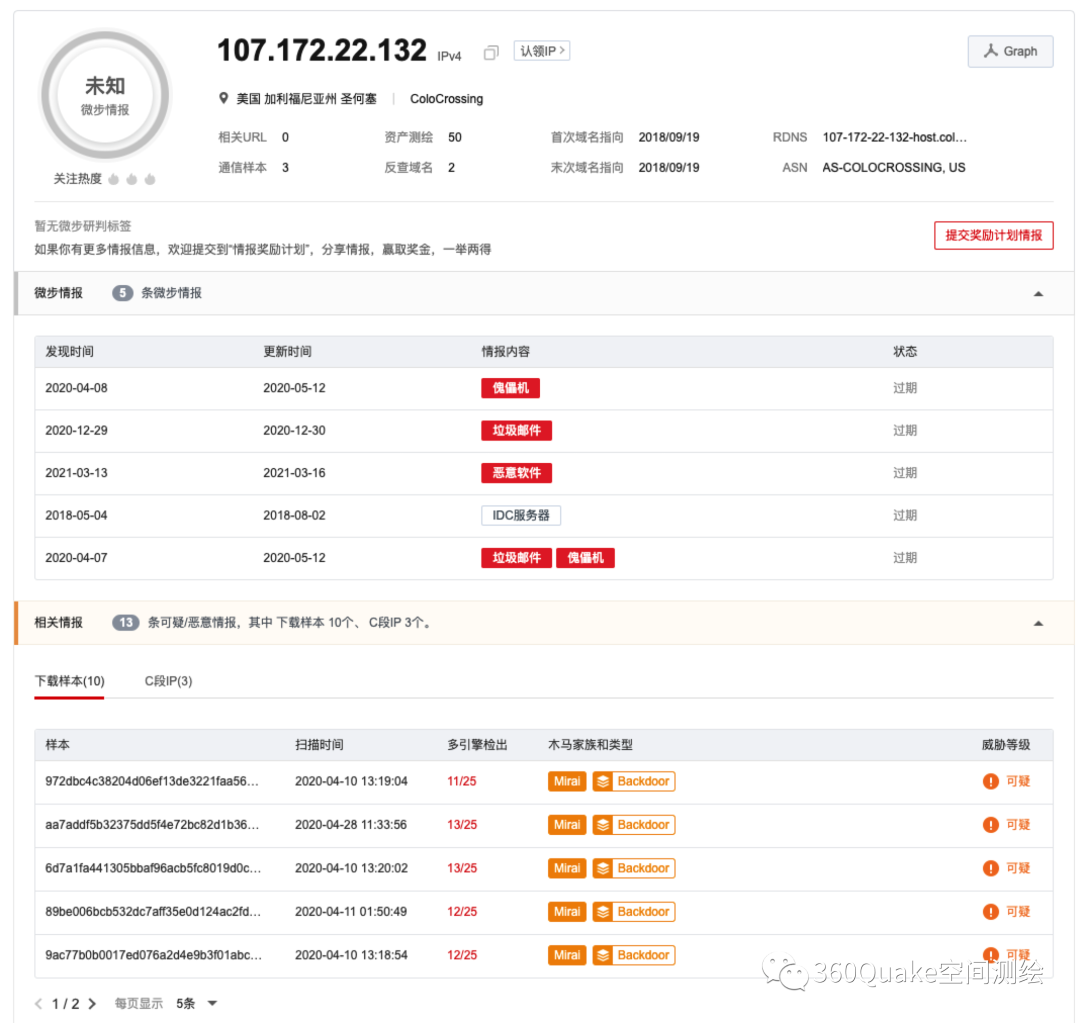Open the Graph view button
The height and width of the screenshot is (1023, 1080).
click(x=1010, y=51)
